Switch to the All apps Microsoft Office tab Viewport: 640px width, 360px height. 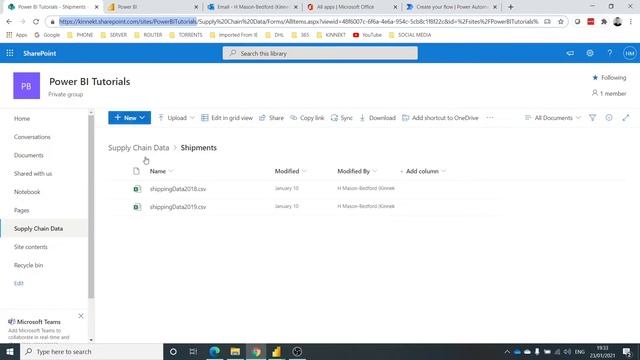(352, 7)
